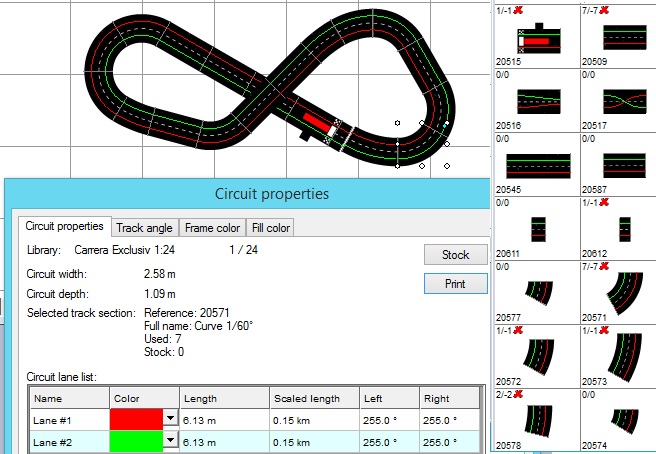Select lane change piece 20516
The image size is (656, 454).
point(538,100)
